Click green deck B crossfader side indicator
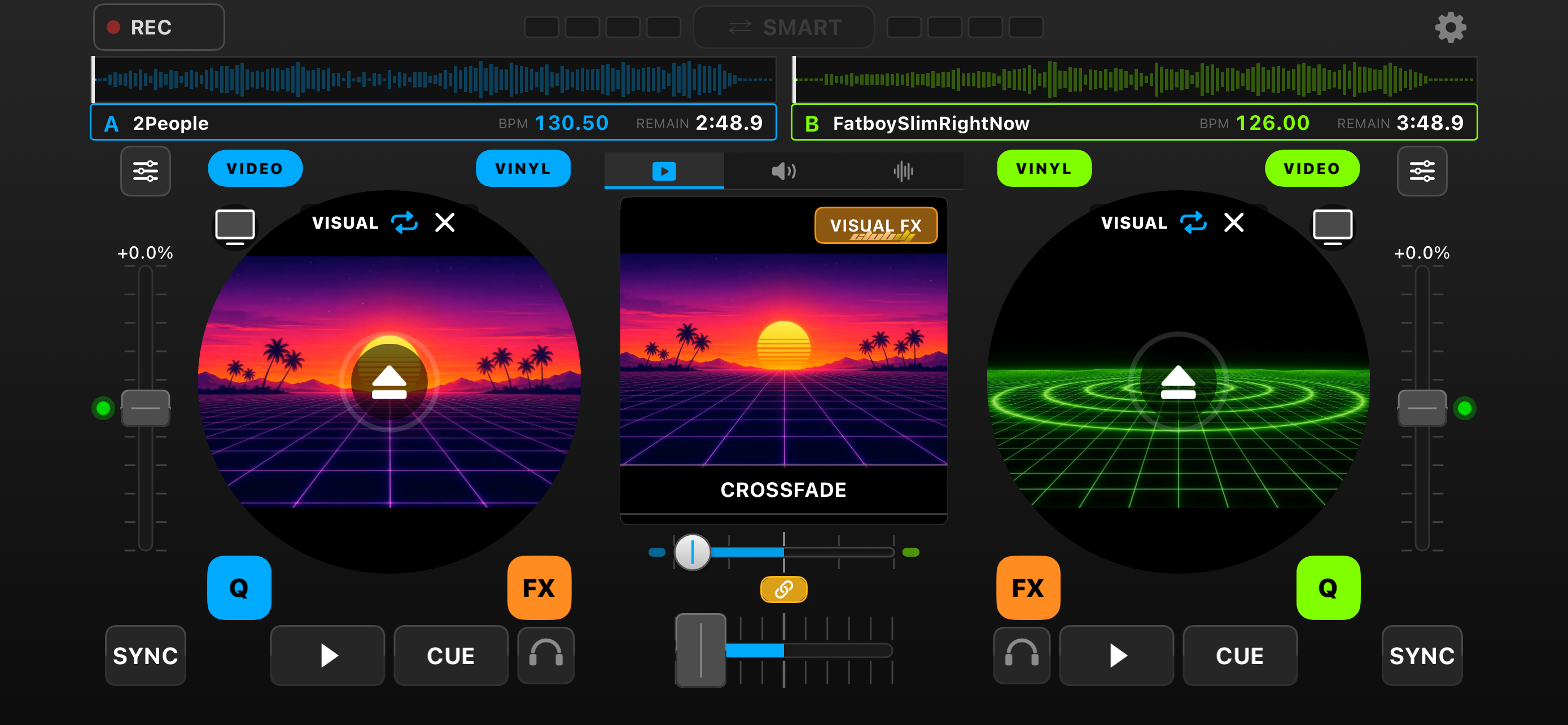1568x725 pixels. (x=910, y=552)
